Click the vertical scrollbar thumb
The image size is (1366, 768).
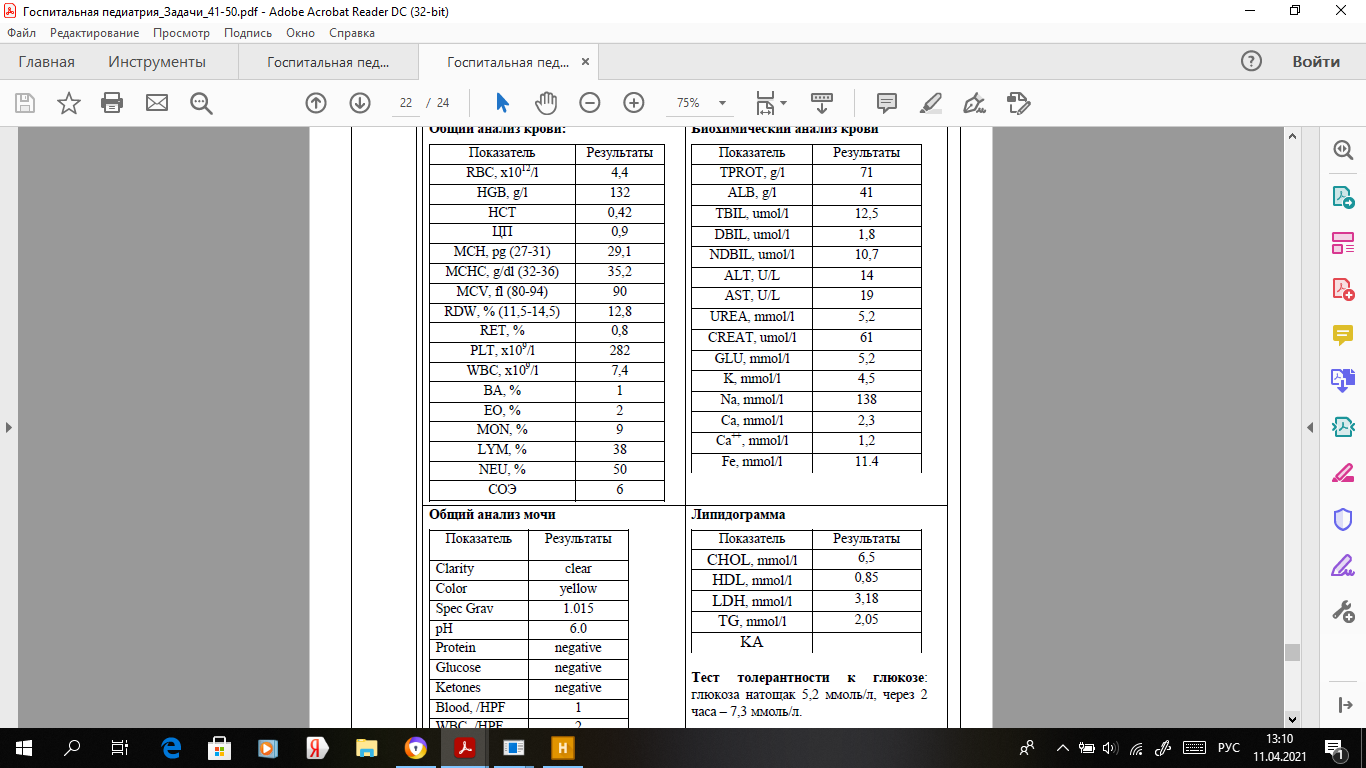[x=1292, y=652]
